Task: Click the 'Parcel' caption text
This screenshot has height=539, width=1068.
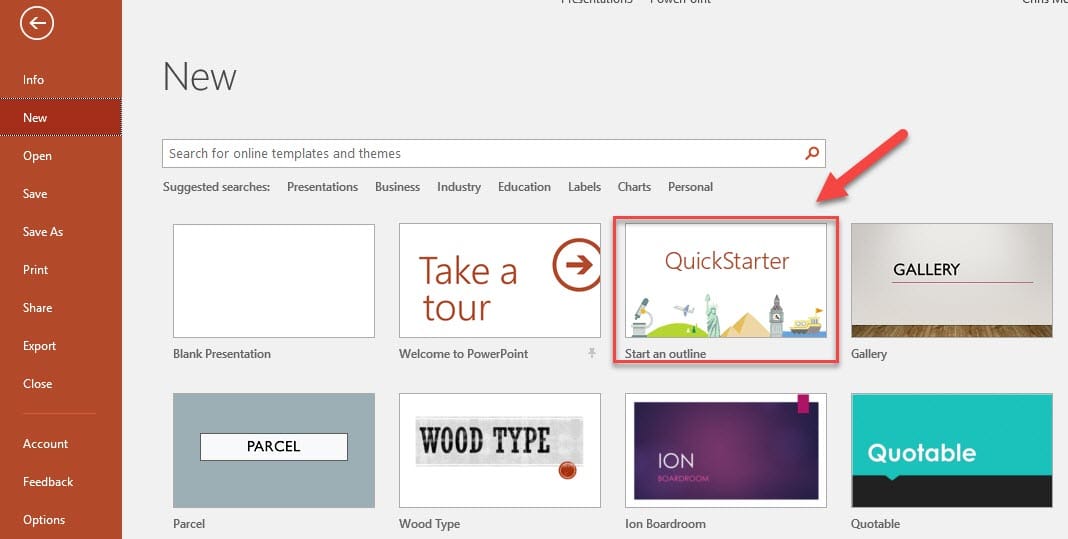Action: (x=189, y=524)
